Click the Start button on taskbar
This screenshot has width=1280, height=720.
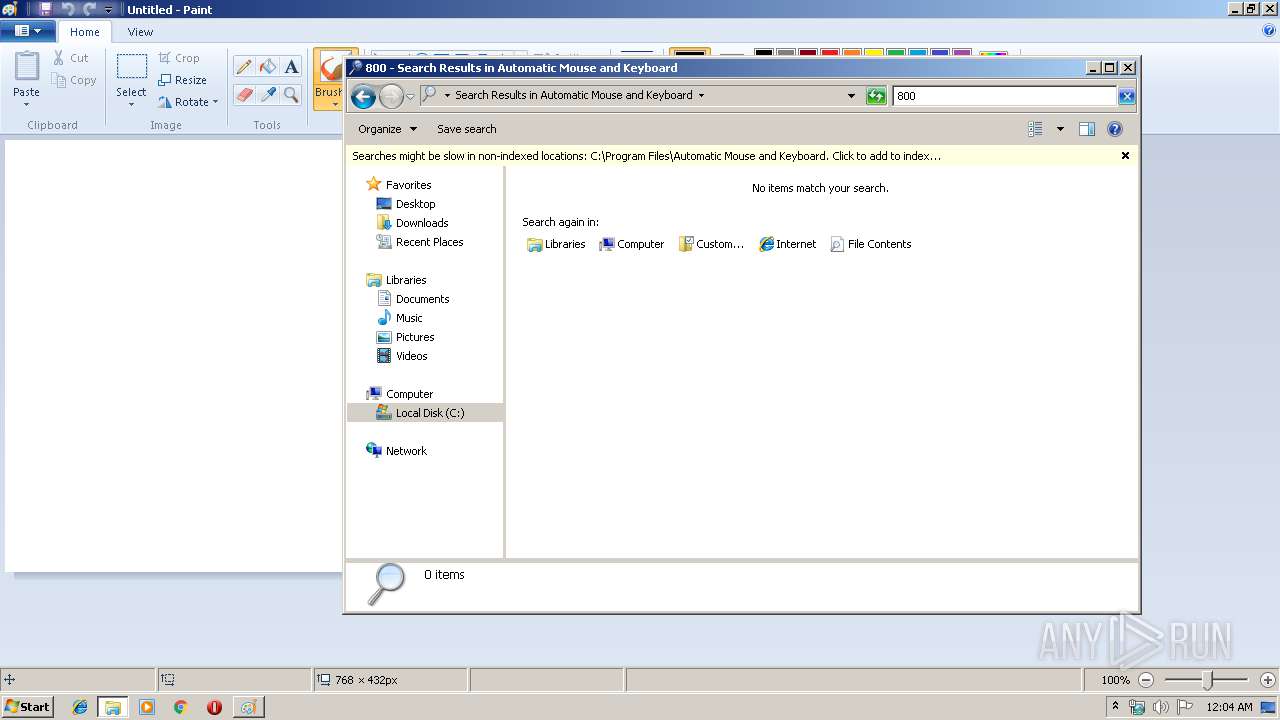click(27, 706)
